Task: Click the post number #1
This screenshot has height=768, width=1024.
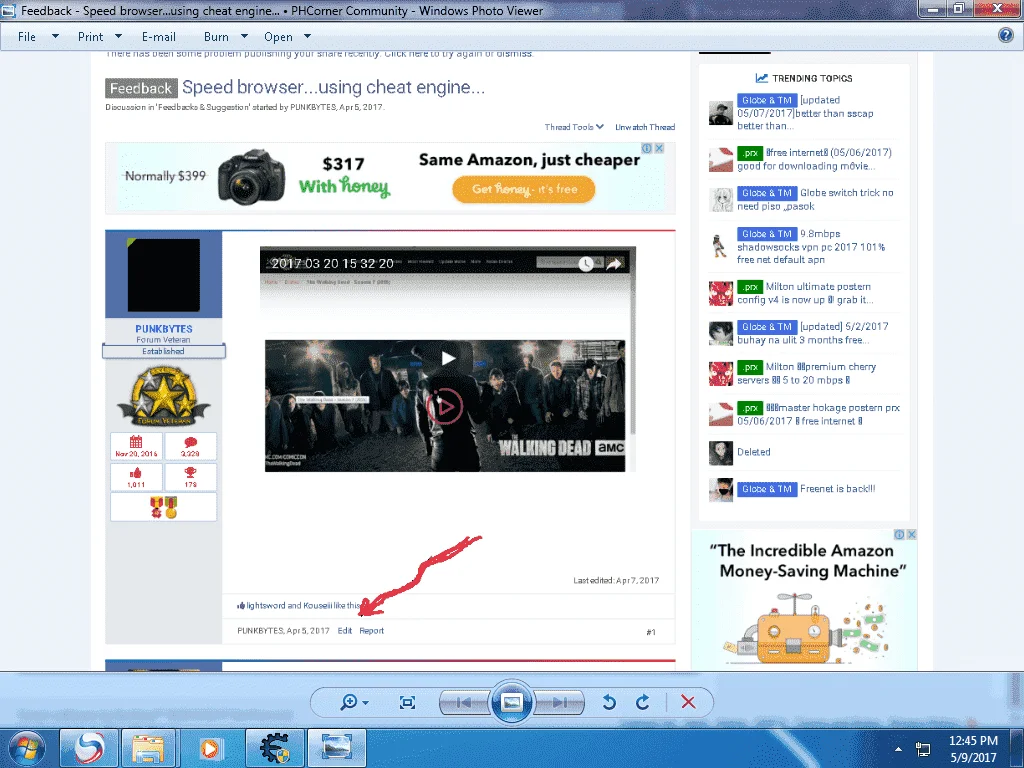Action: point(651,632)
